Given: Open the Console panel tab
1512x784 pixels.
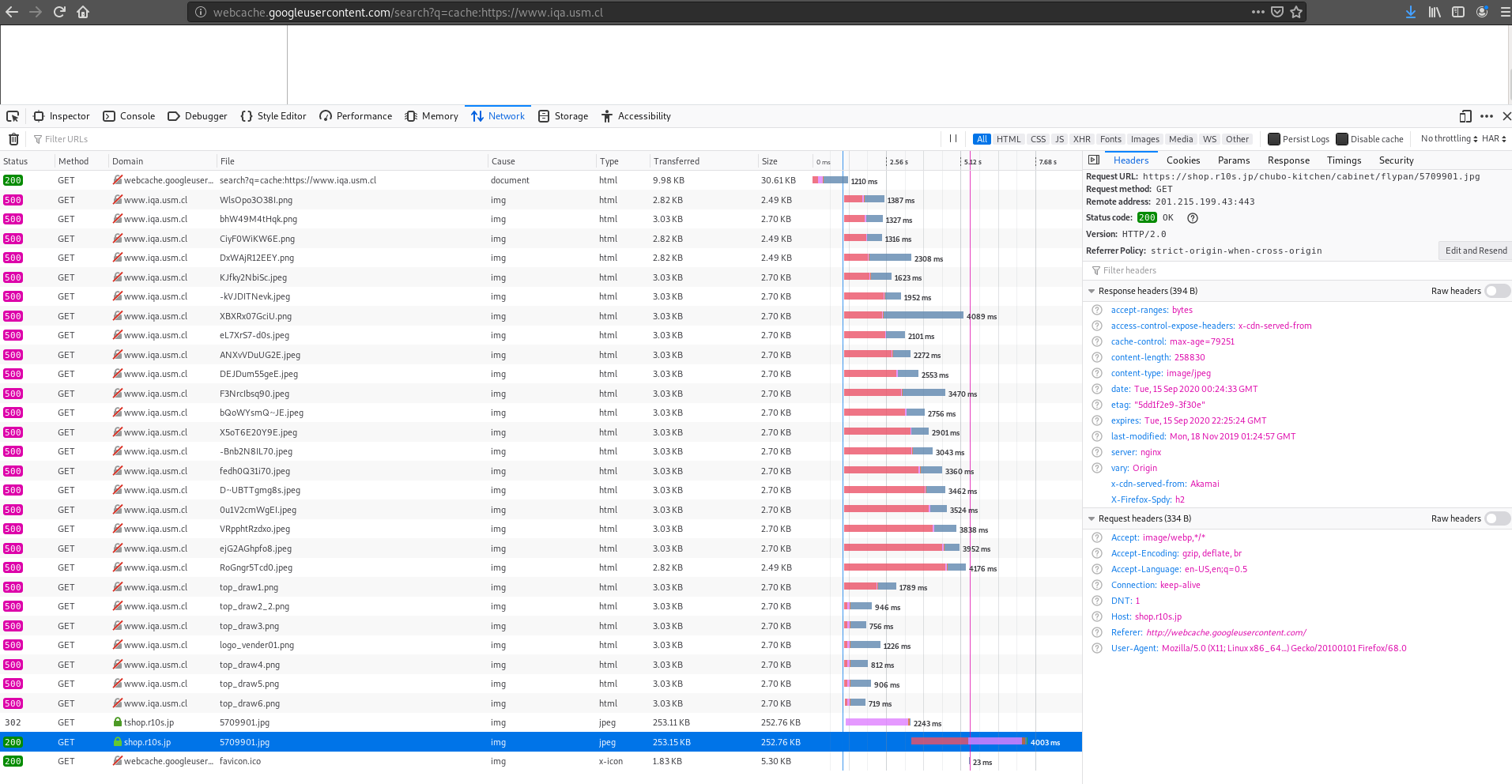Looking at the screenshot, I should (x=129, y=116).
